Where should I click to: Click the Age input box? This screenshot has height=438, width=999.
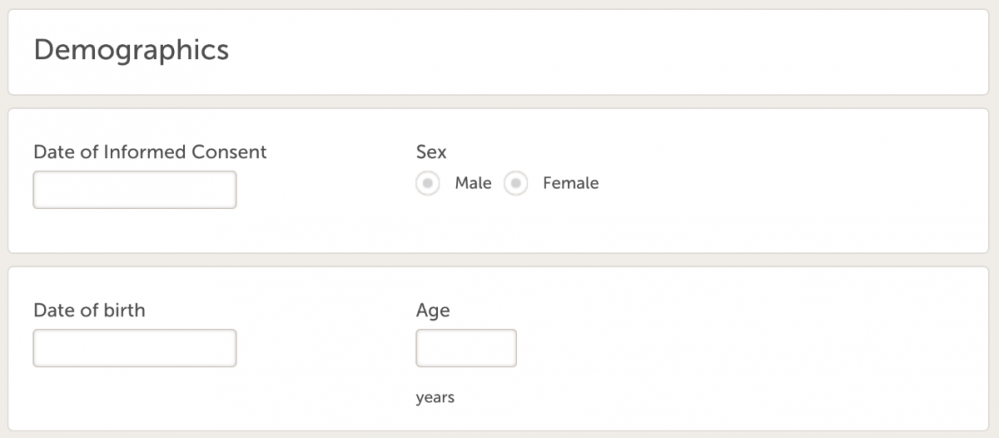(x=466, y=348)
